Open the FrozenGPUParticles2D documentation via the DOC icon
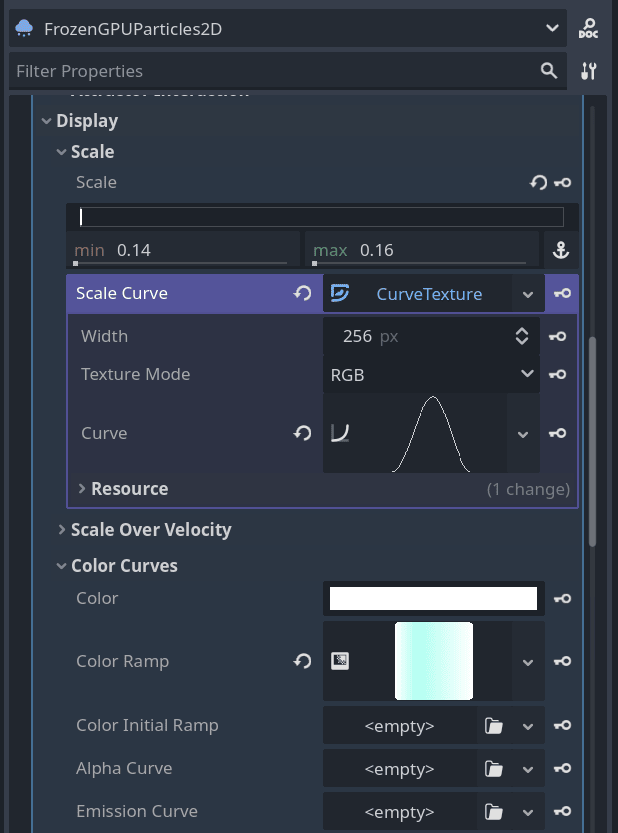The height and width of the screenshot is (833, 618). (x=589, y=28)
